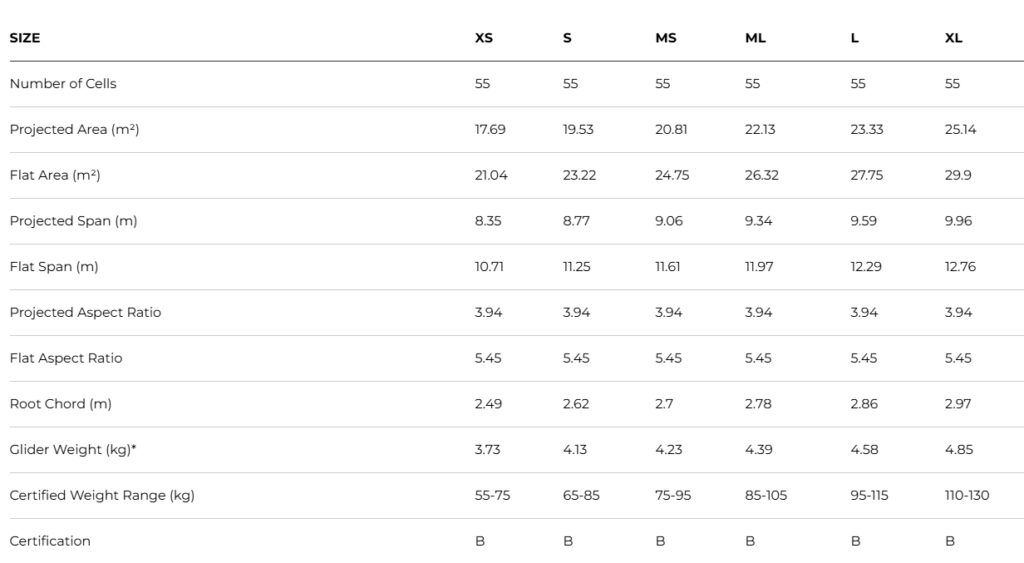The height and width of the screenshot is (563, 1024).
Task: Click the Certification row label
Action: 50,541
